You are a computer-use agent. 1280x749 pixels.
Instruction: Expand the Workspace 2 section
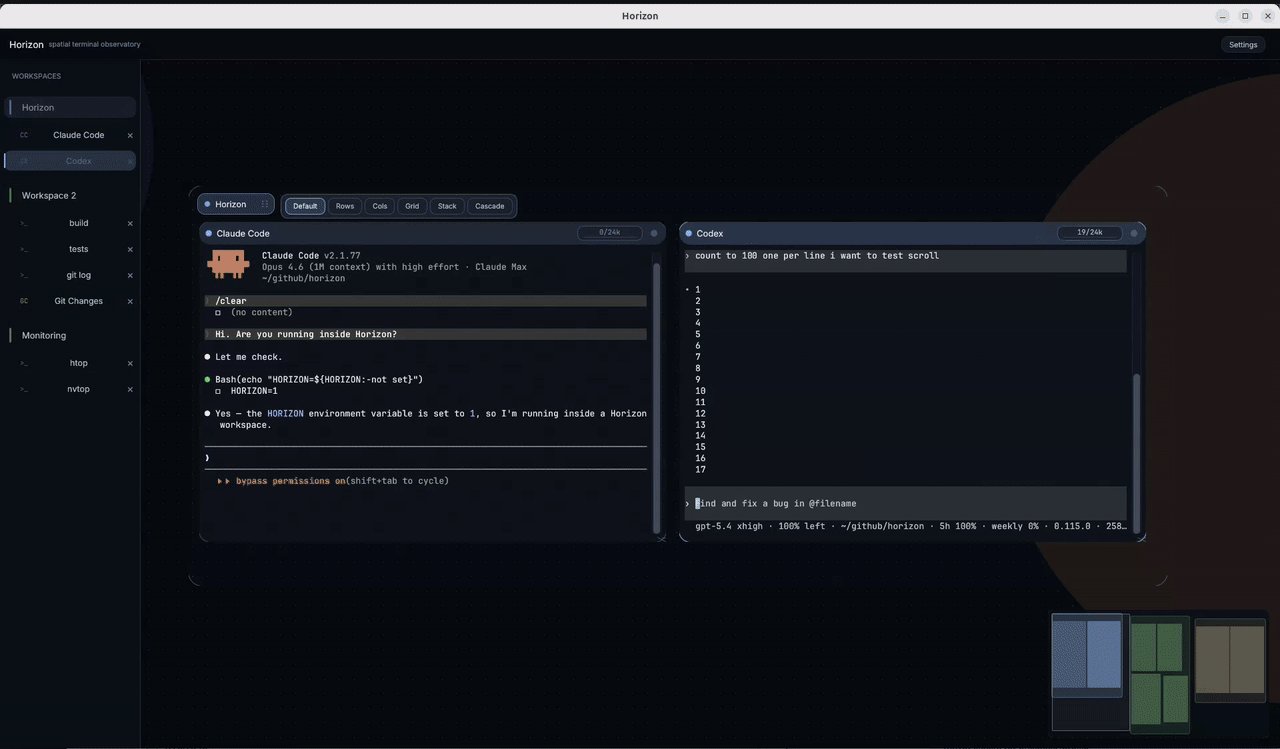click(x=48, y=195)
